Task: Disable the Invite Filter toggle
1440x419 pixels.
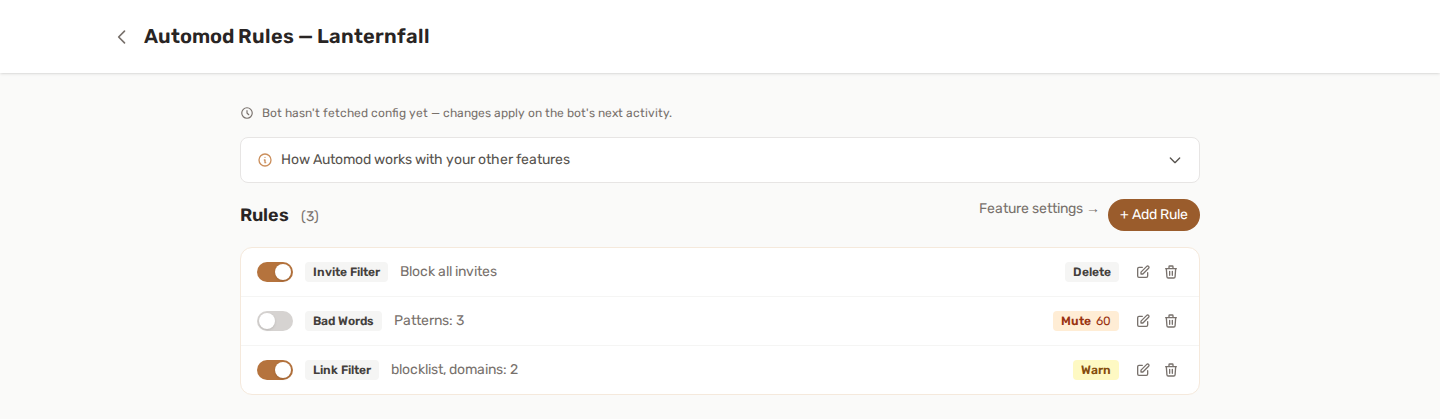Action: point(275,272)
